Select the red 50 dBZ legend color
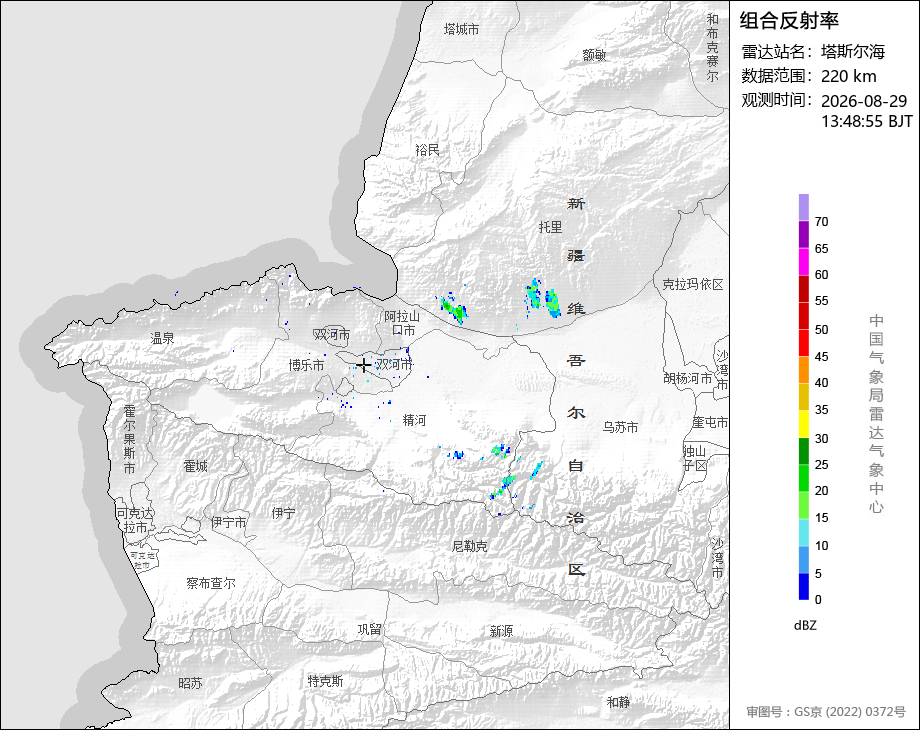Viewport: 920px width, 730px height. click(804, 316)
